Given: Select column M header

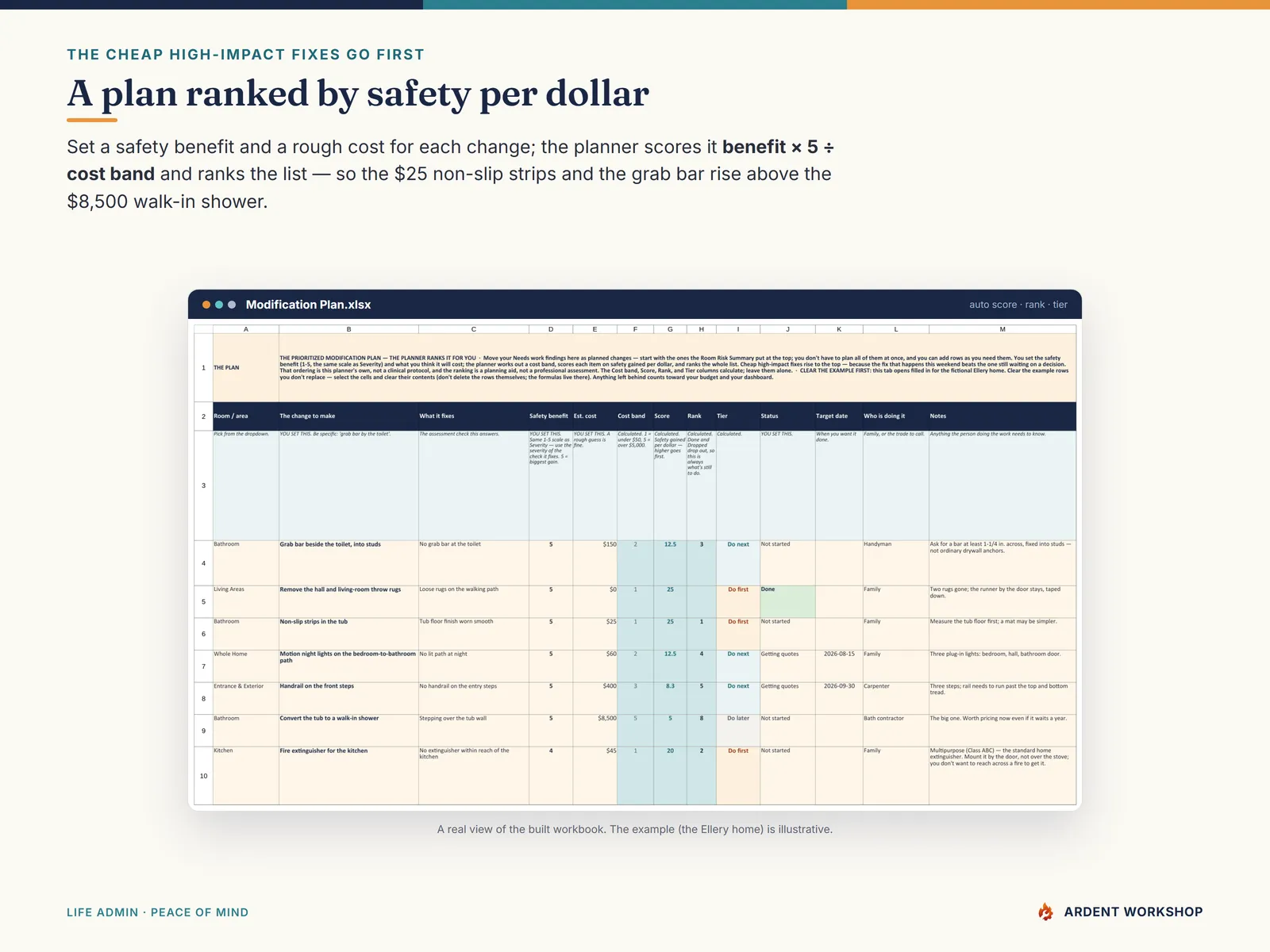Looking at the screenshot, I should tap(1003, 329).
